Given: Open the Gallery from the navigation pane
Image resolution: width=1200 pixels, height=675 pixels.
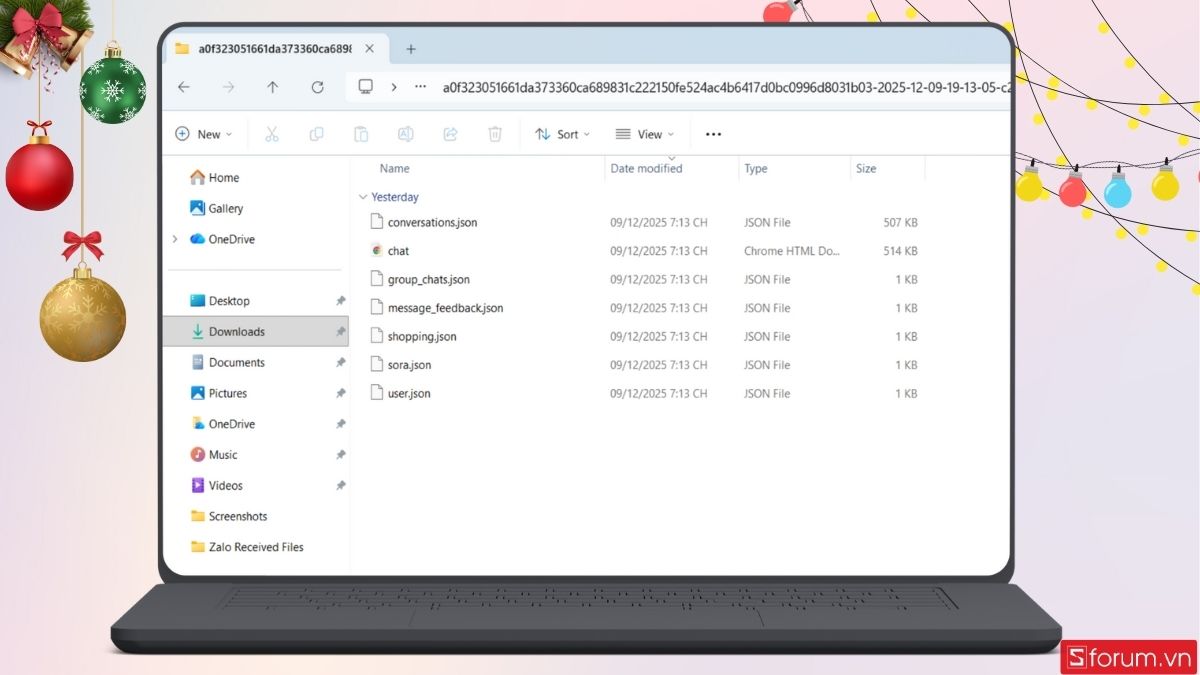Looking at the screenshot, I should pos(224,208).
